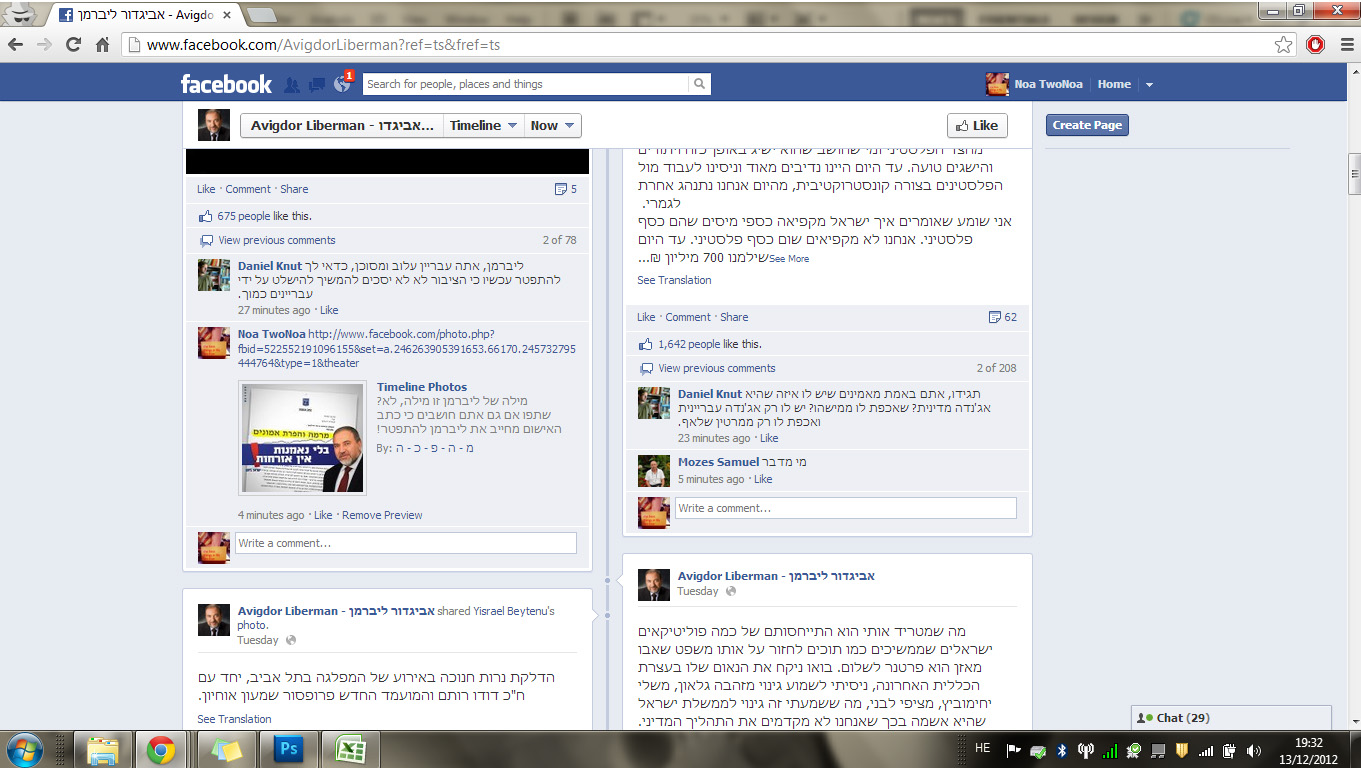Click the Chrome home icon
Viewport: 1361px width, 768px height.
coord(102,45)
